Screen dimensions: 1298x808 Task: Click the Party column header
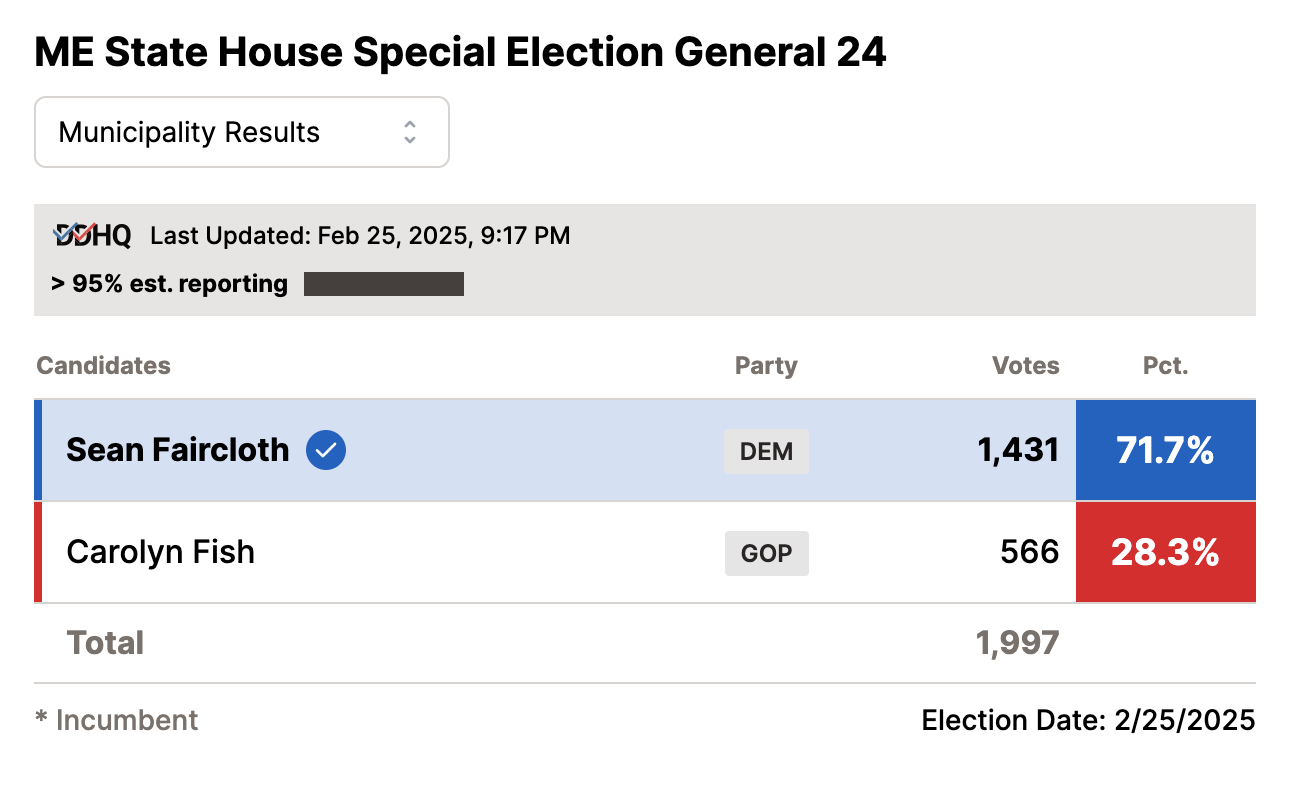[x=766, y=365]
